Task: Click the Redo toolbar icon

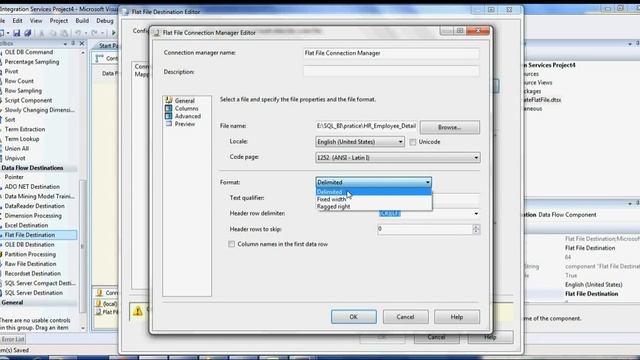Action: click(94, 33)
